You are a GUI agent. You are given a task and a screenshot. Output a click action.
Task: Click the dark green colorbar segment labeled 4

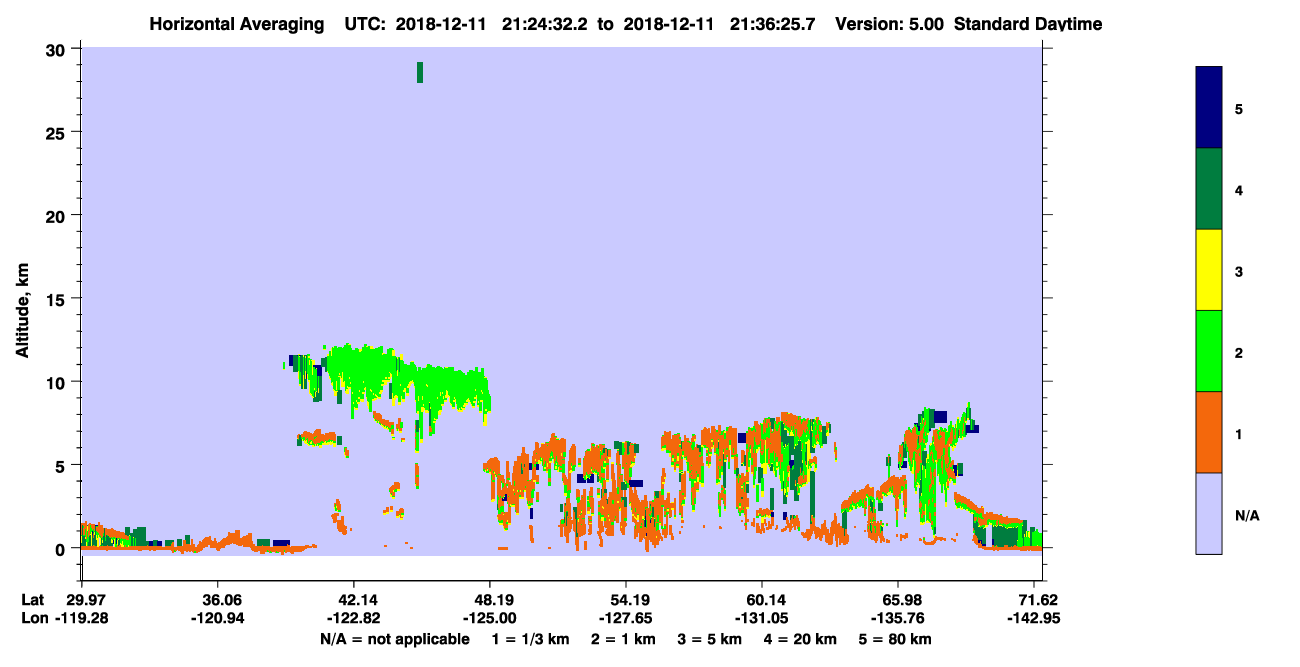pyautogui.click(x=1209, y=189)
